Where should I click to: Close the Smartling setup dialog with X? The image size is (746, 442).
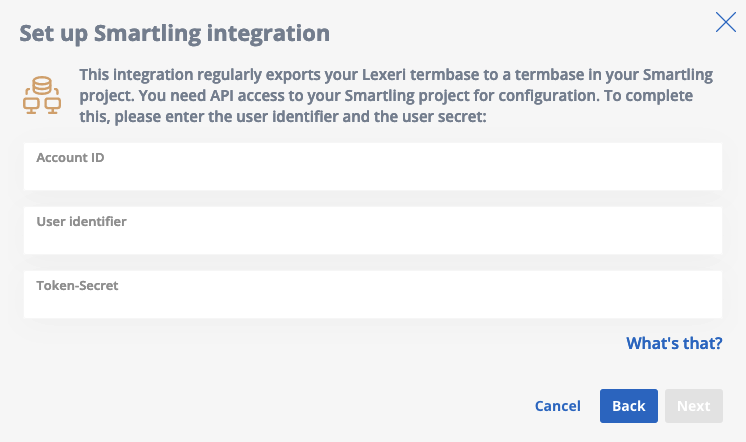click(x=726, y=22)
